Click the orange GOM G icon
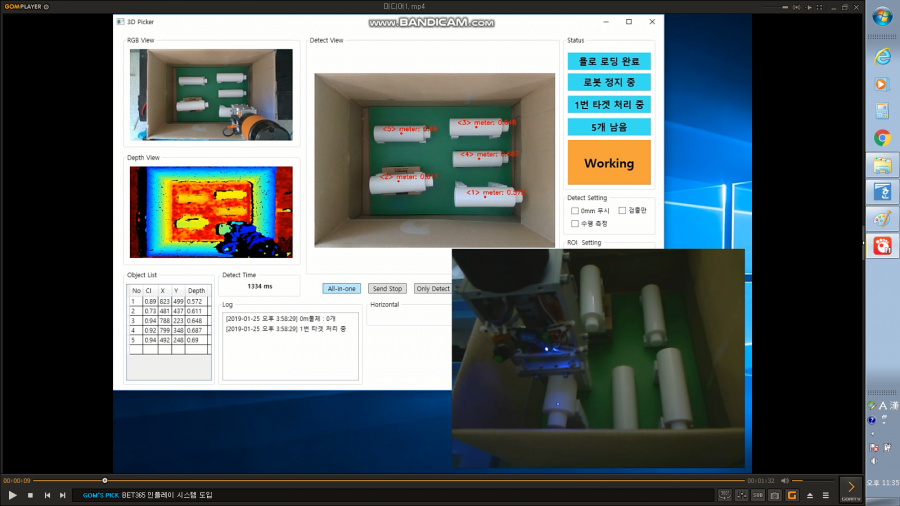 pos(792,495)
